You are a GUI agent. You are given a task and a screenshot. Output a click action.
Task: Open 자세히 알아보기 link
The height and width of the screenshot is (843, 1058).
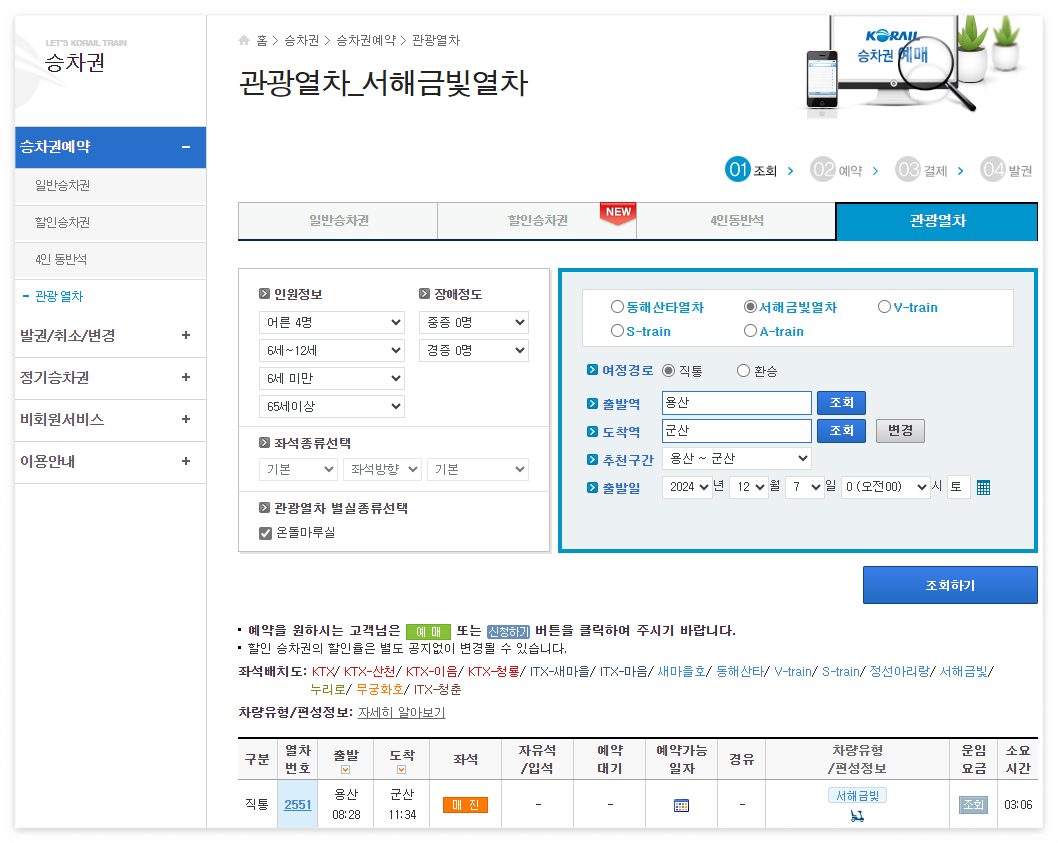tap(401, 713)
